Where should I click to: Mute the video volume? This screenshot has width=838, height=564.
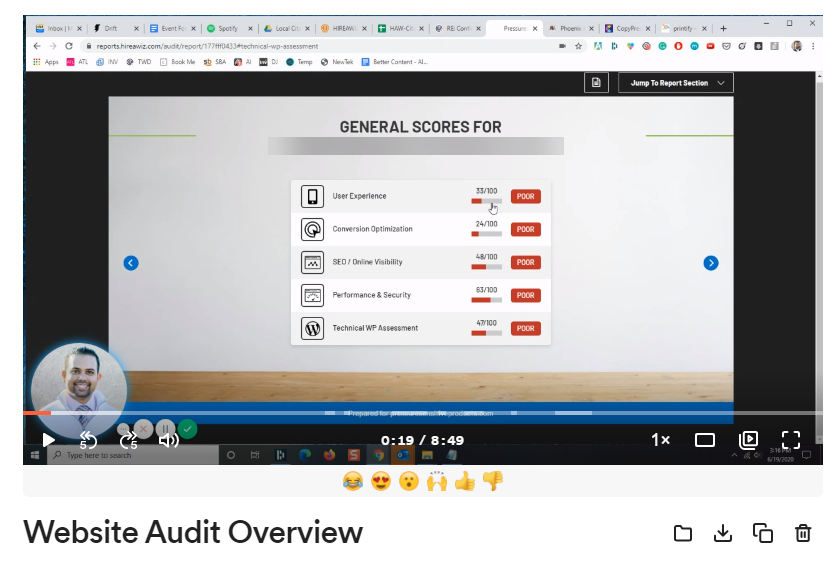pos(169,440)
